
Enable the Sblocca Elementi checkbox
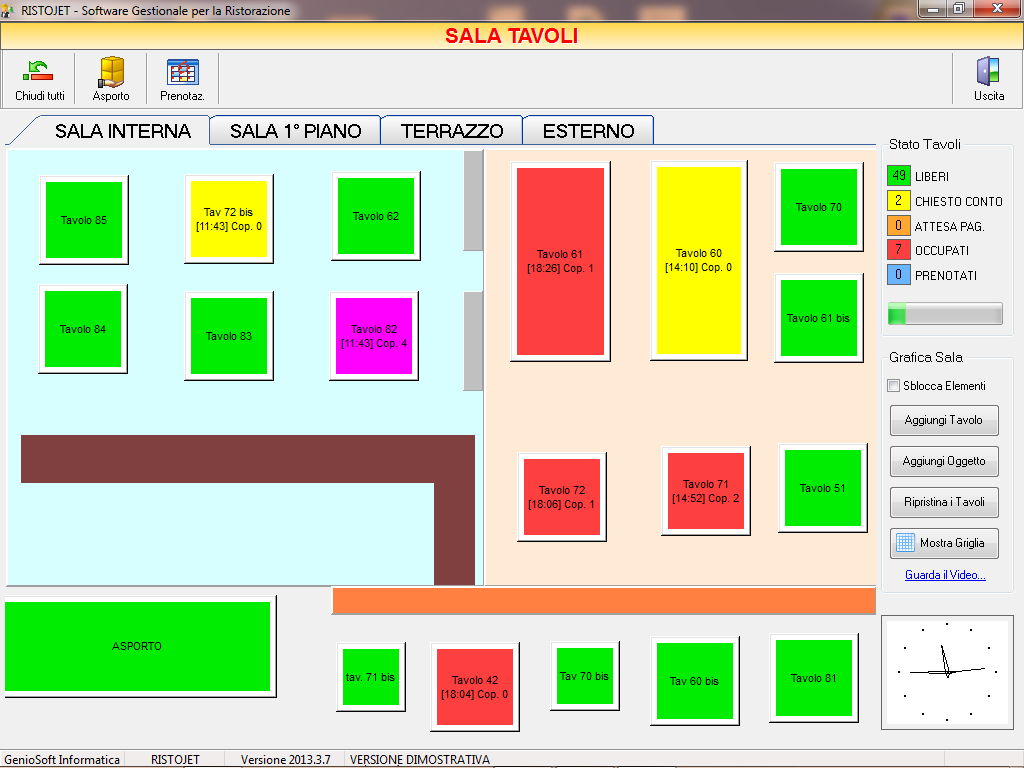tap(894, 386)
